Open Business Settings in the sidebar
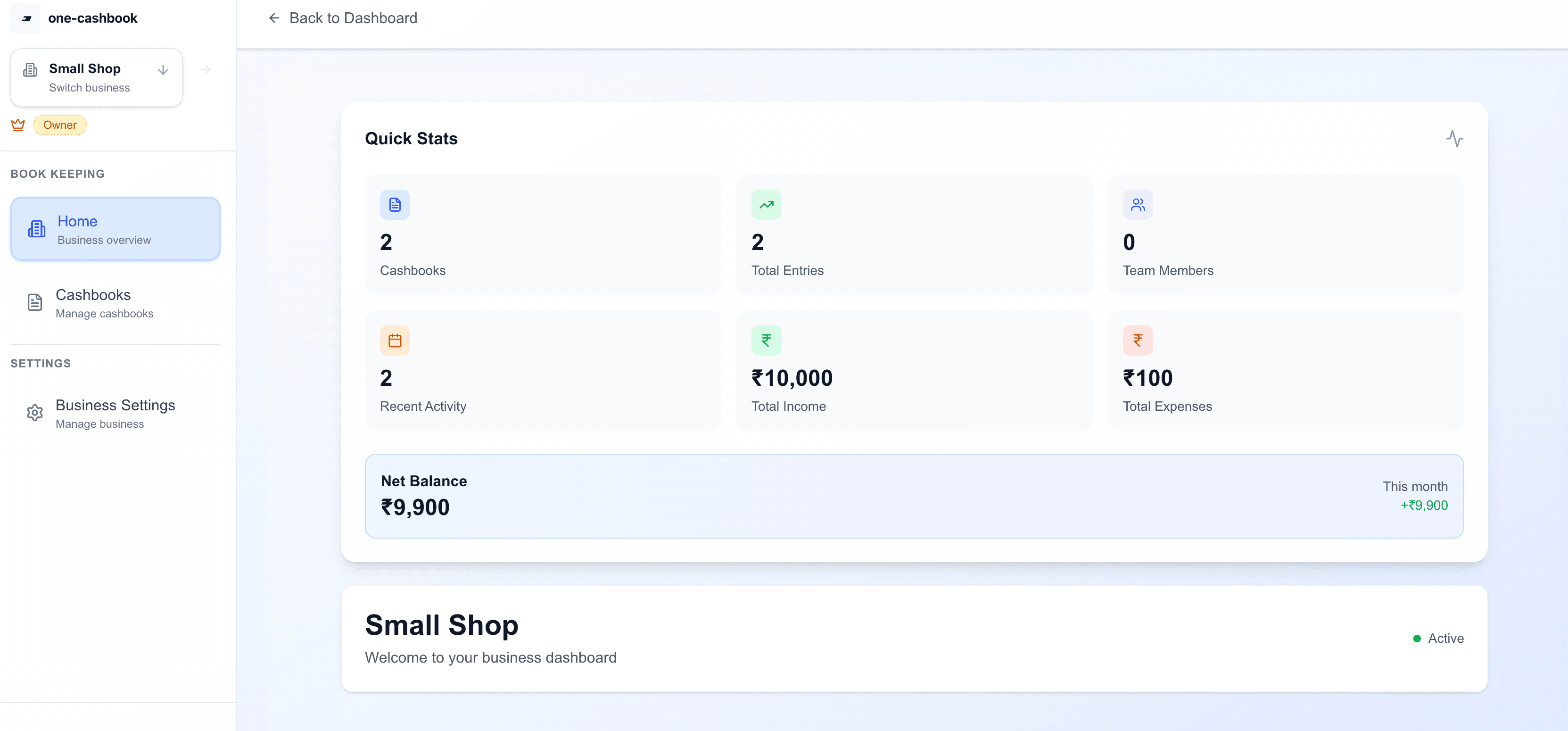 click(115, 413)
